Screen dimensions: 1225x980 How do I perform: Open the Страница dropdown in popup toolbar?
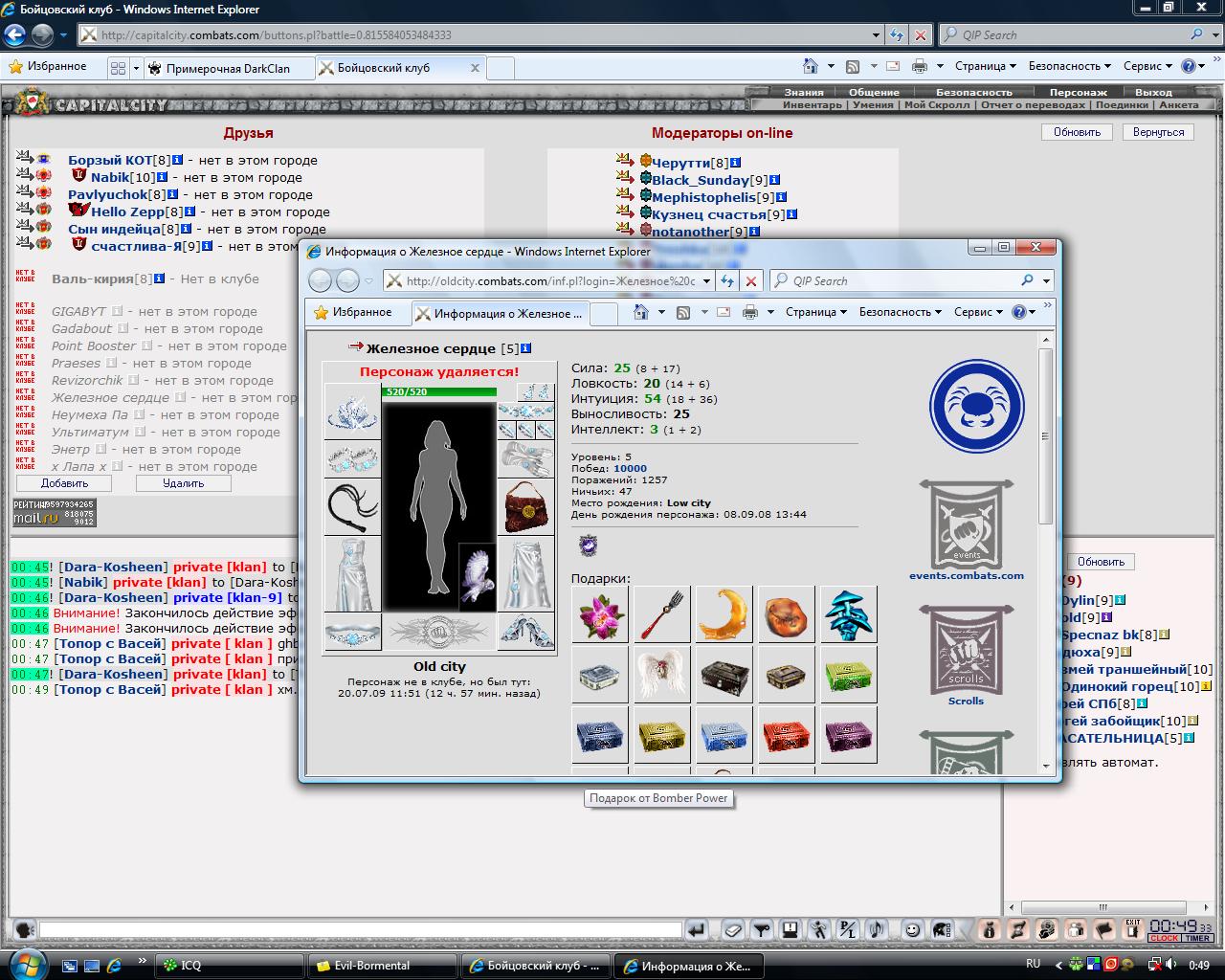[x=816, y=312]
